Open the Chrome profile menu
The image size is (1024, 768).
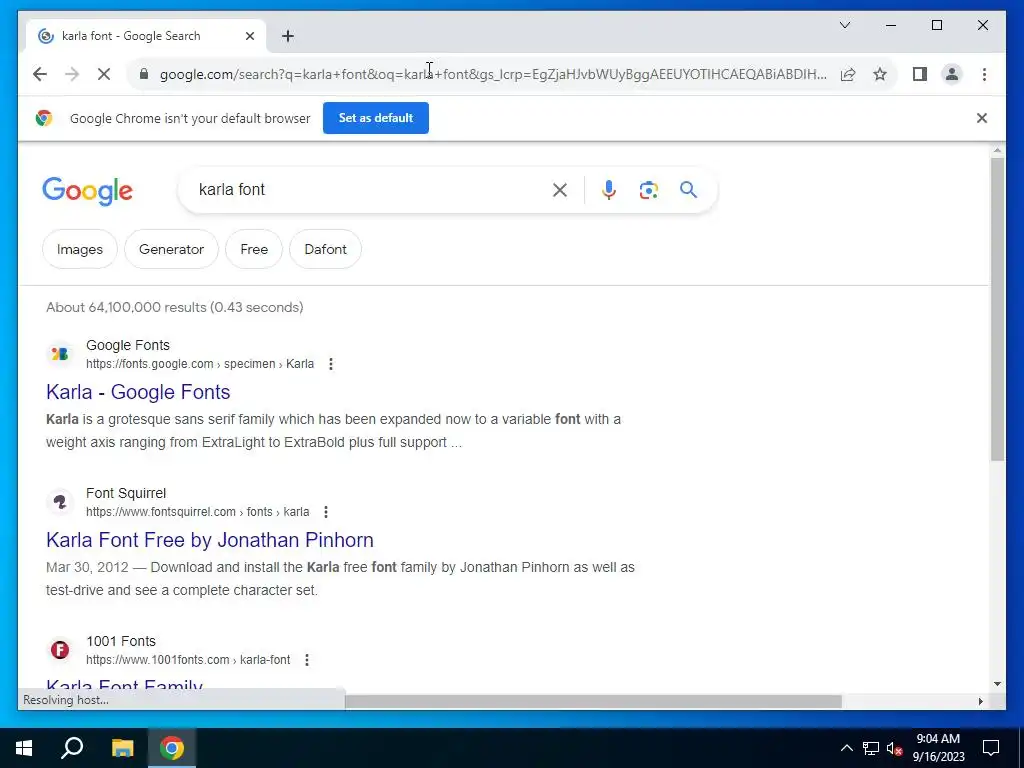click(952, 74)
